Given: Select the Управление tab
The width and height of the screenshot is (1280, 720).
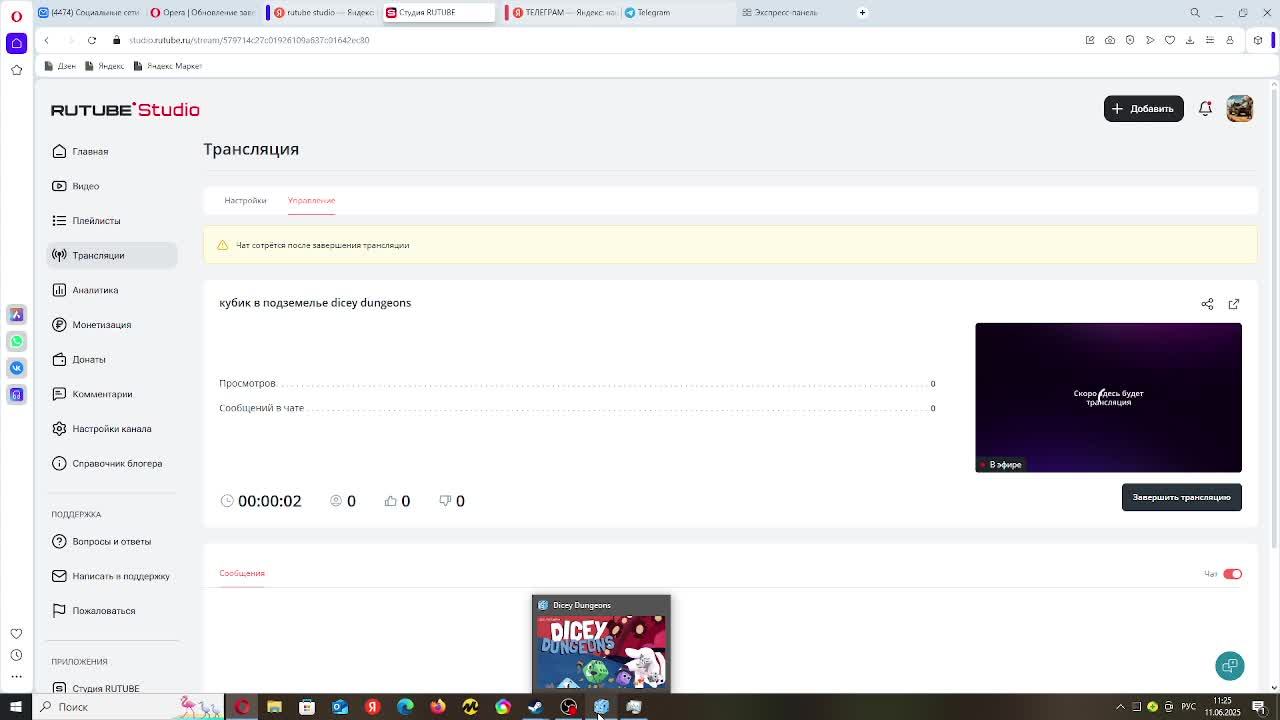Looking at the screenshot, I should [x=311, y=200].
